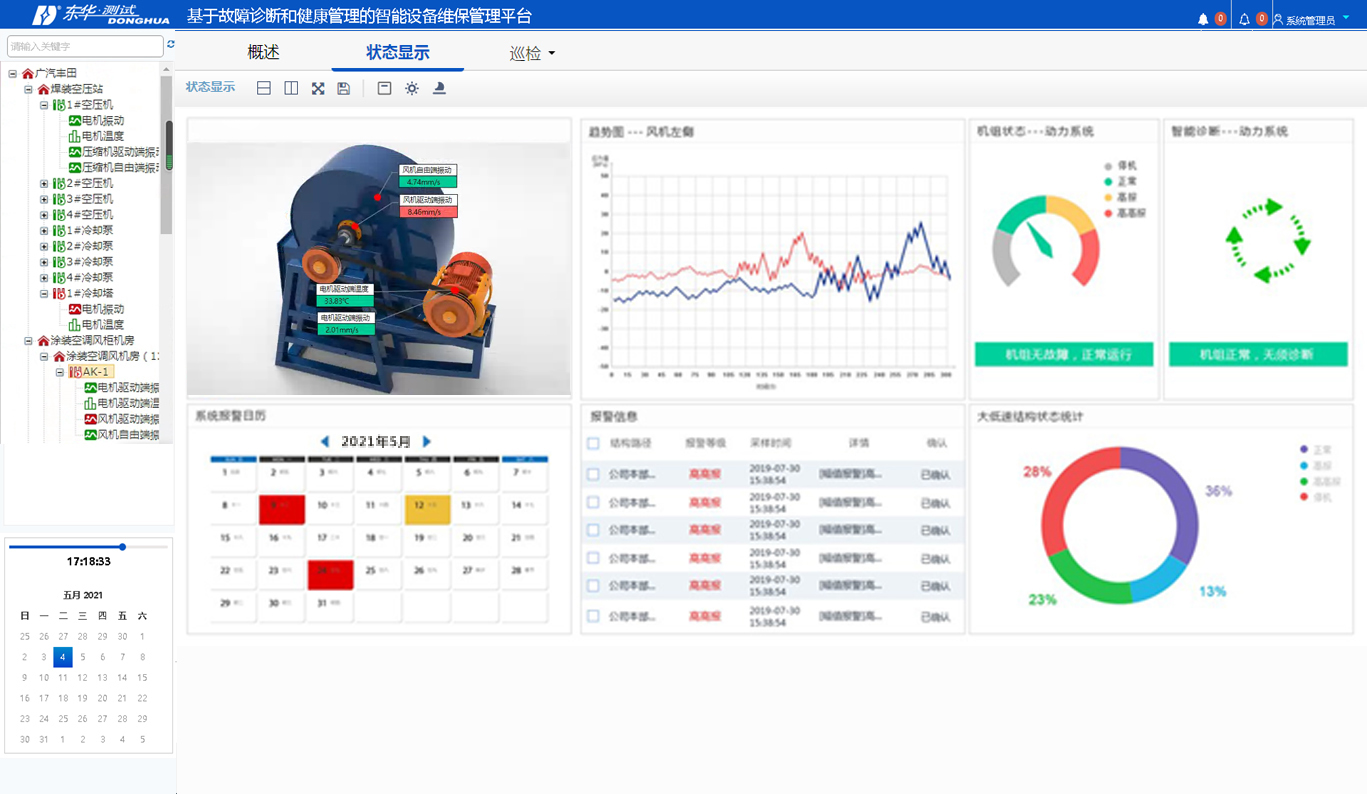The width and height of the screenshot is (1367, 794).
Task: Tick the first alarm row checkbox
Action: coord(593,475)
